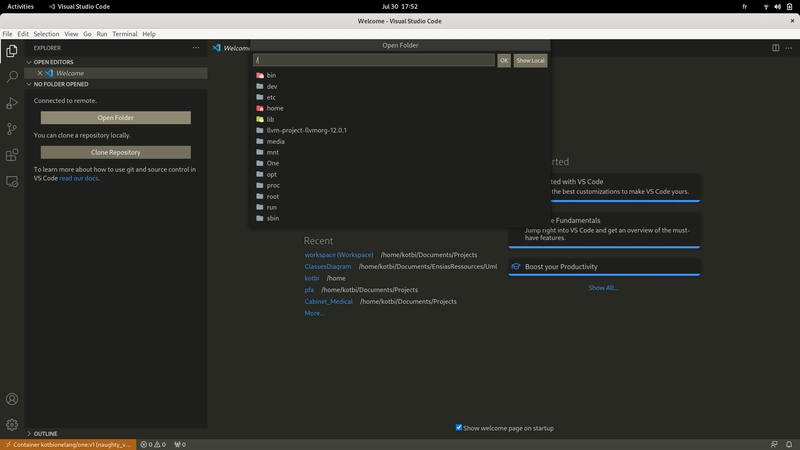Open the Selection menu
800x450 pixels.
(x=46, y=34)
